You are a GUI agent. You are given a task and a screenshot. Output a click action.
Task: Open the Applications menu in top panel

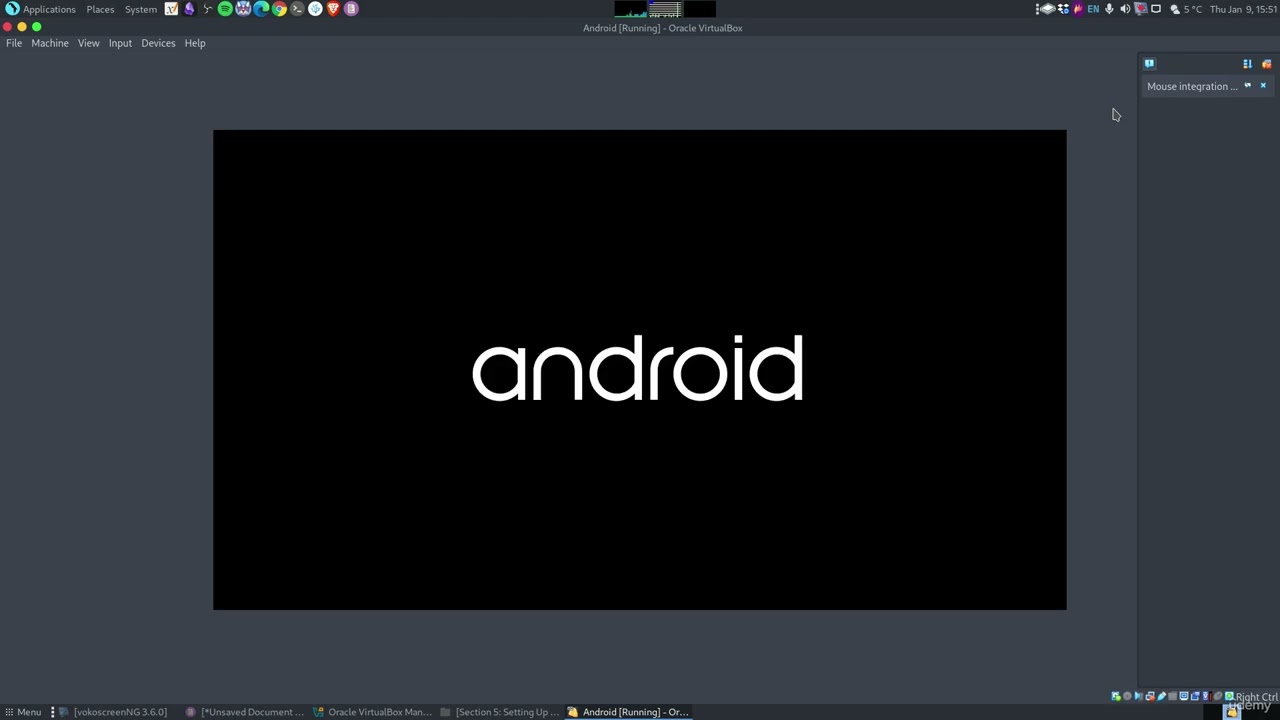40,9
